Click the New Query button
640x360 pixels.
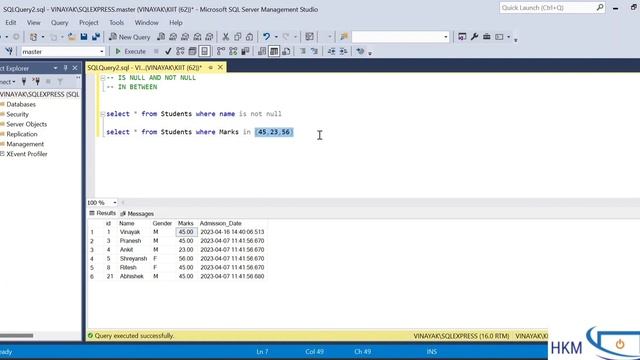[130, 37]
